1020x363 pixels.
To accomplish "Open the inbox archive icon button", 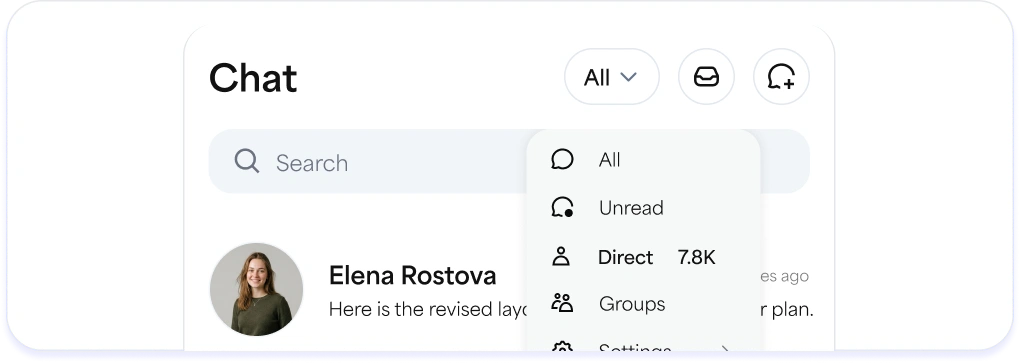I will 706,77.
